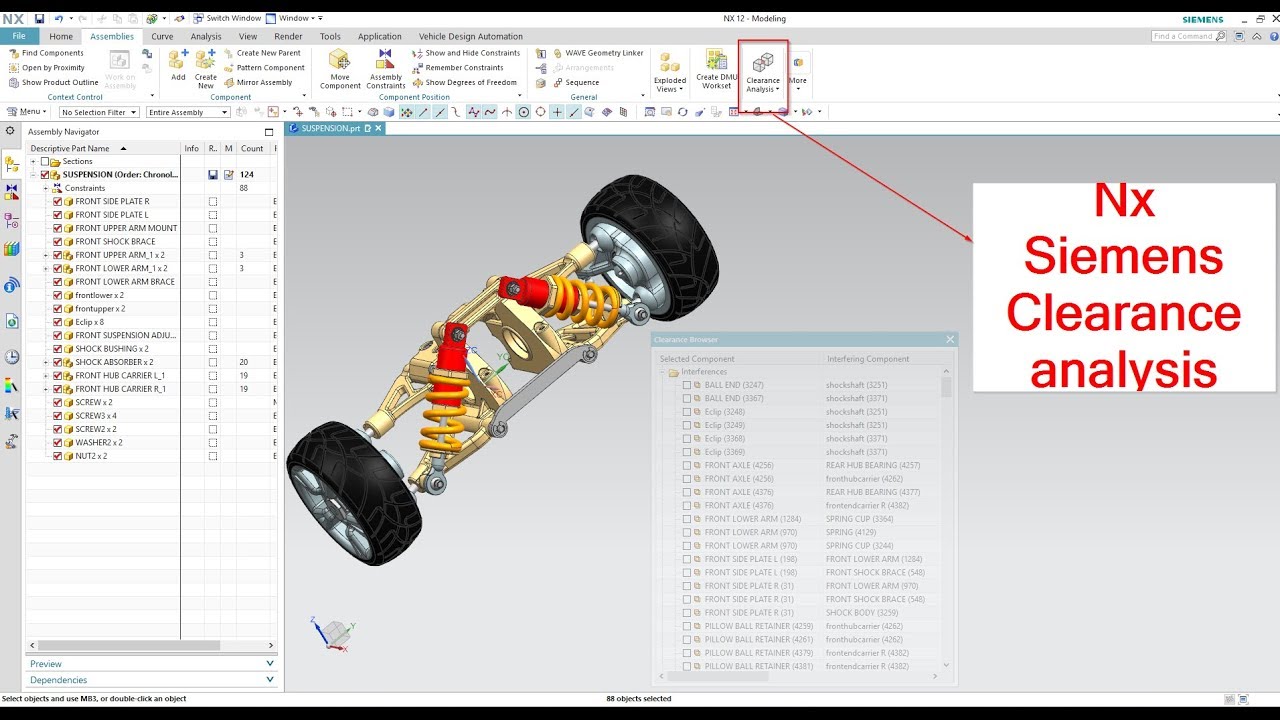Image resolution: width=1280 pixels, height=720 pixels.
Task: Expand the Constraints node
Action: pyautogui.click(x=45, y=188)
